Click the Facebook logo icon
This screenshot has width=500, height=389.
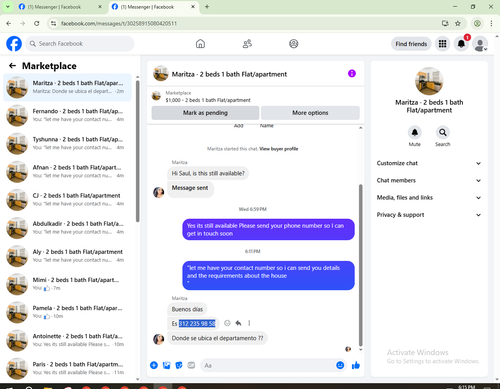[14, 44]
